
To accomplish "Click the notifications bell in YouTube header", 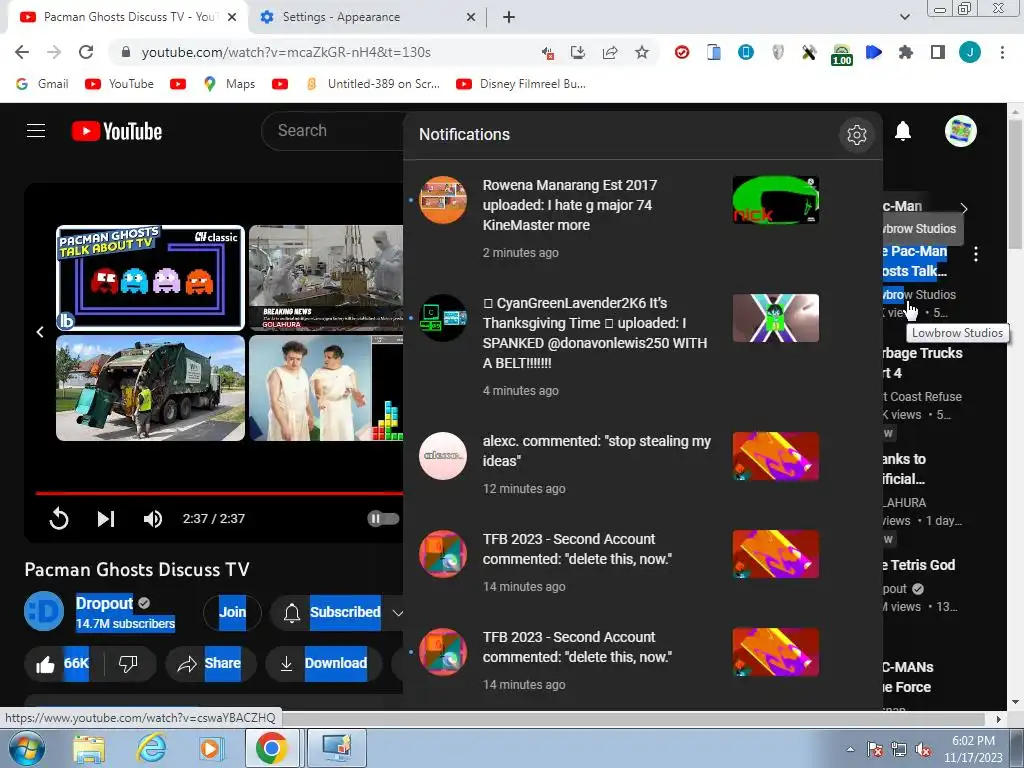I will coord(903,131).
